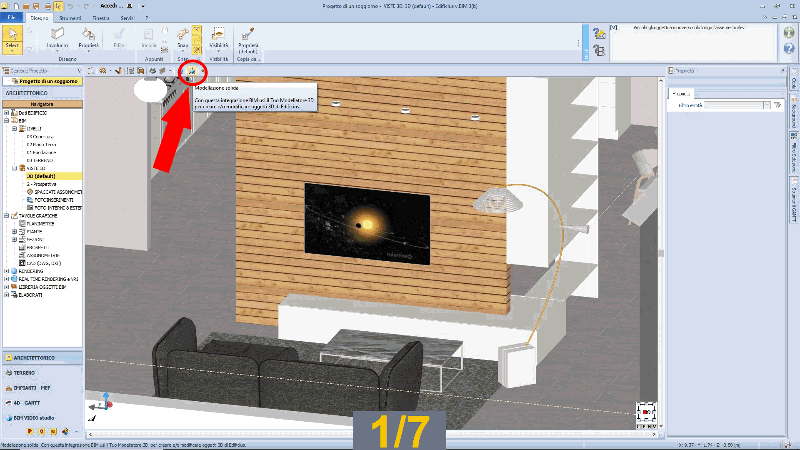Open the Proprietà tool in the Disegno group
800x450 pixels.
tap(88, 38)
